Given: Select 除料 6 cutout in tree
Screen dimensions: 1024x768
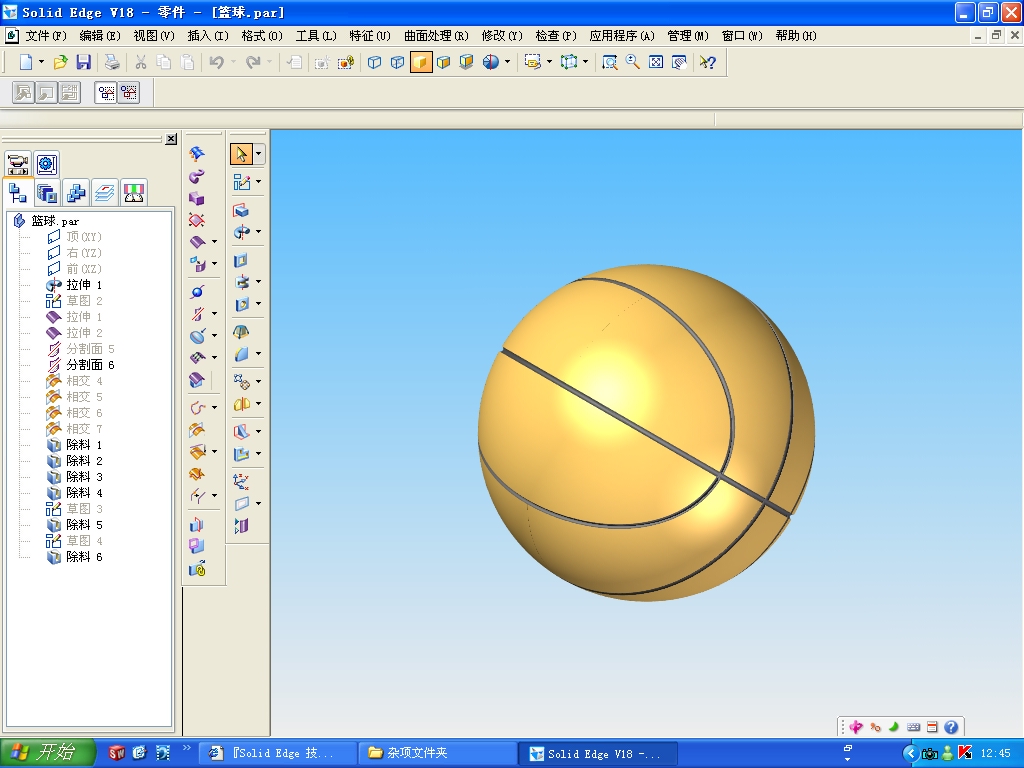Looking at the screenshot, I should [84, 557].
